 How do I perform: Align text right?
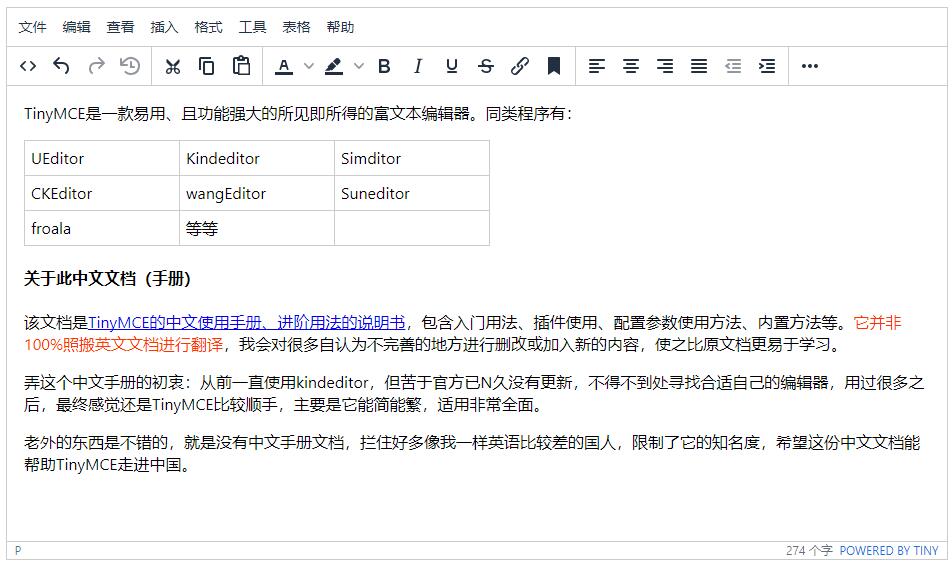pos(665,66)
